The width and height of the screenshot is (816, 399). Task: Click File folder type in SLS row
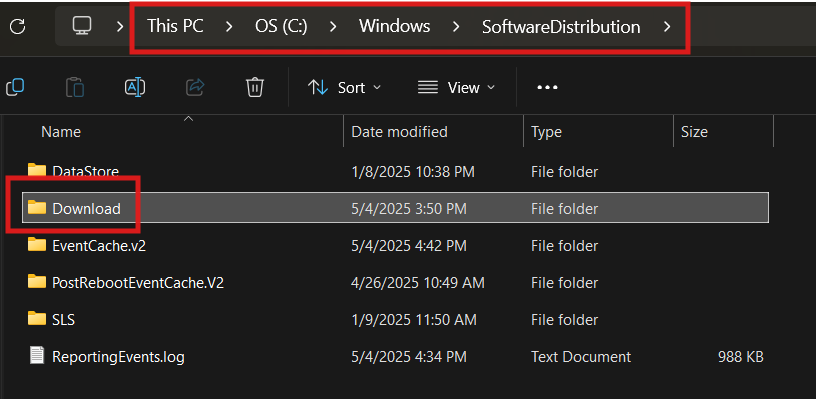click(x=565, y=319)
